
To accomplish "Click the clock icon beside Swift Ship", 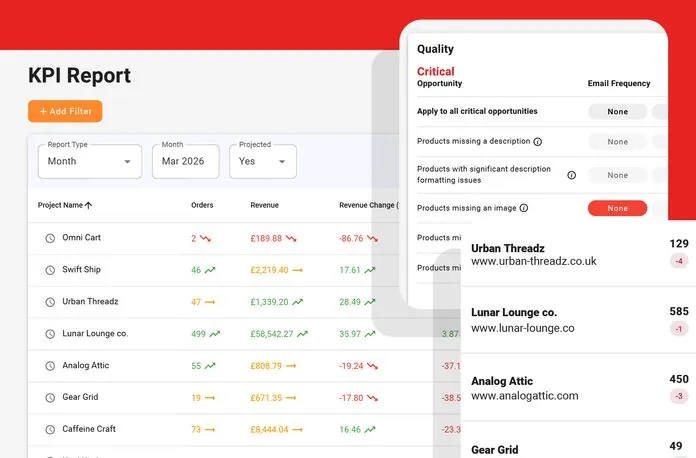I will pyautogui.click(x=50, y=271).
